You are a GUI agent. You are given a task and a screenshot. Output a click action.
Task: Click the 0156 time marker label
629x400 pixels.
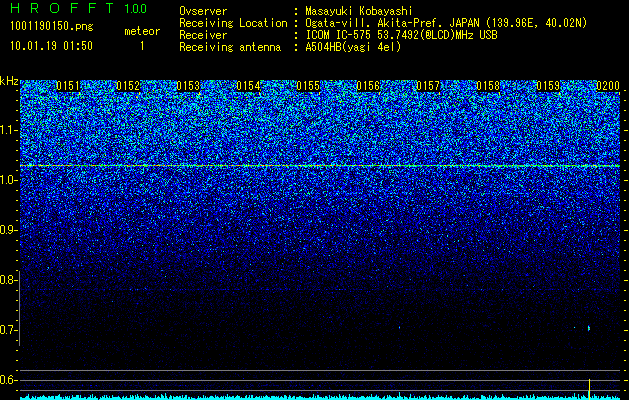coord(368,86)
